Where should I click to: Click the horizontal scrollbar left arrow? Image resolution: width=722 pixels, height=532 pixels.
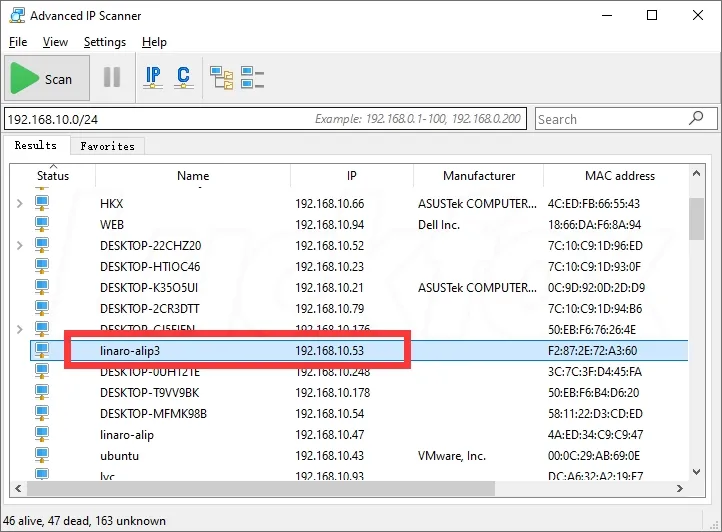point(18,488)
